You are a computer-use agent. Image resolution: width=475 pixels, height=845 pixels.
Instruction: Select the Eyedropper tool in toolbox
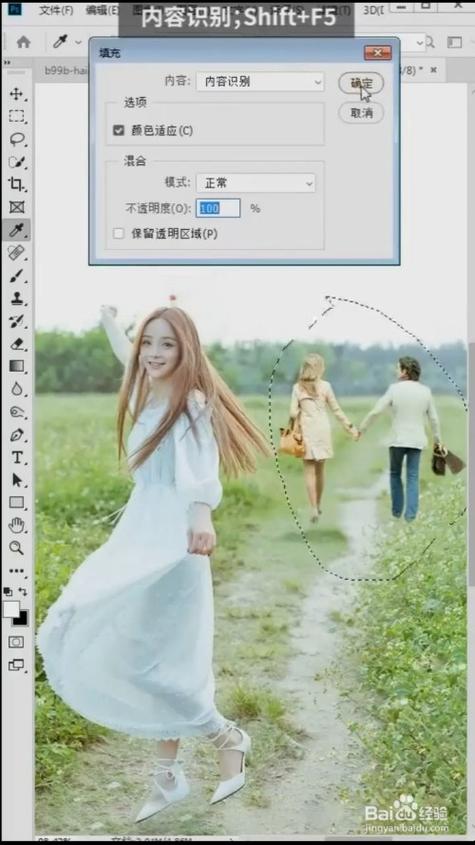(17, 230)
